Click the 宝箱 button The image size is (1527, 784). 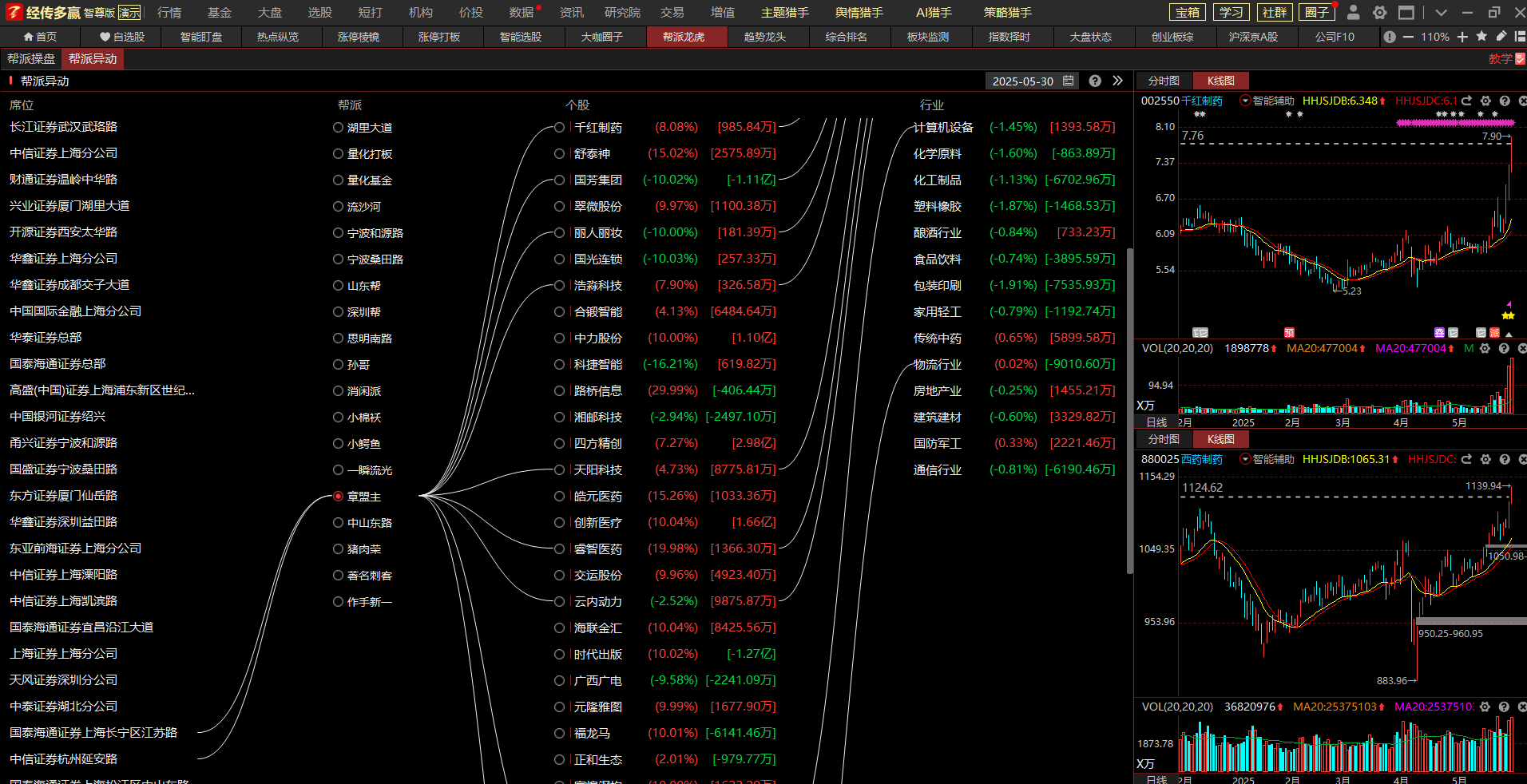[x=1188, y=12]
